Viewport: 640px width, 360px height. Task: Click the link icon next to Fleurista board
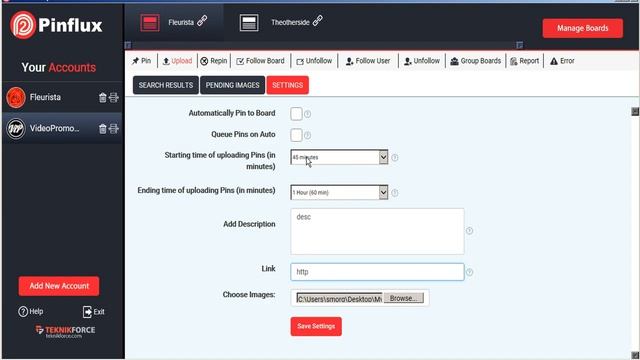coord(202,21)
